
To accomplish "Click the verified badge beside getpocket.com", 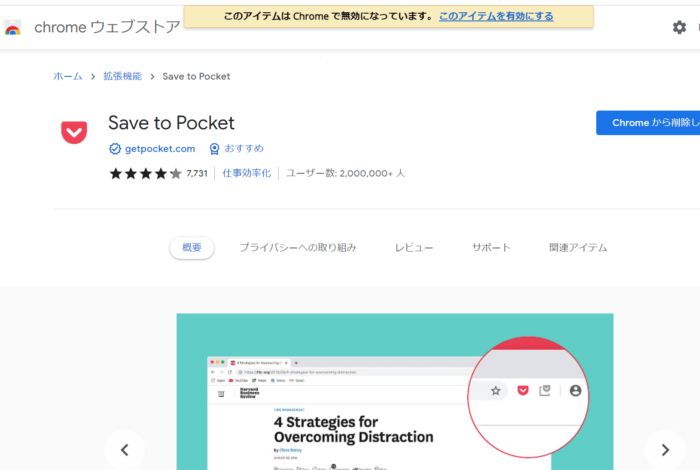I will 115,149.
